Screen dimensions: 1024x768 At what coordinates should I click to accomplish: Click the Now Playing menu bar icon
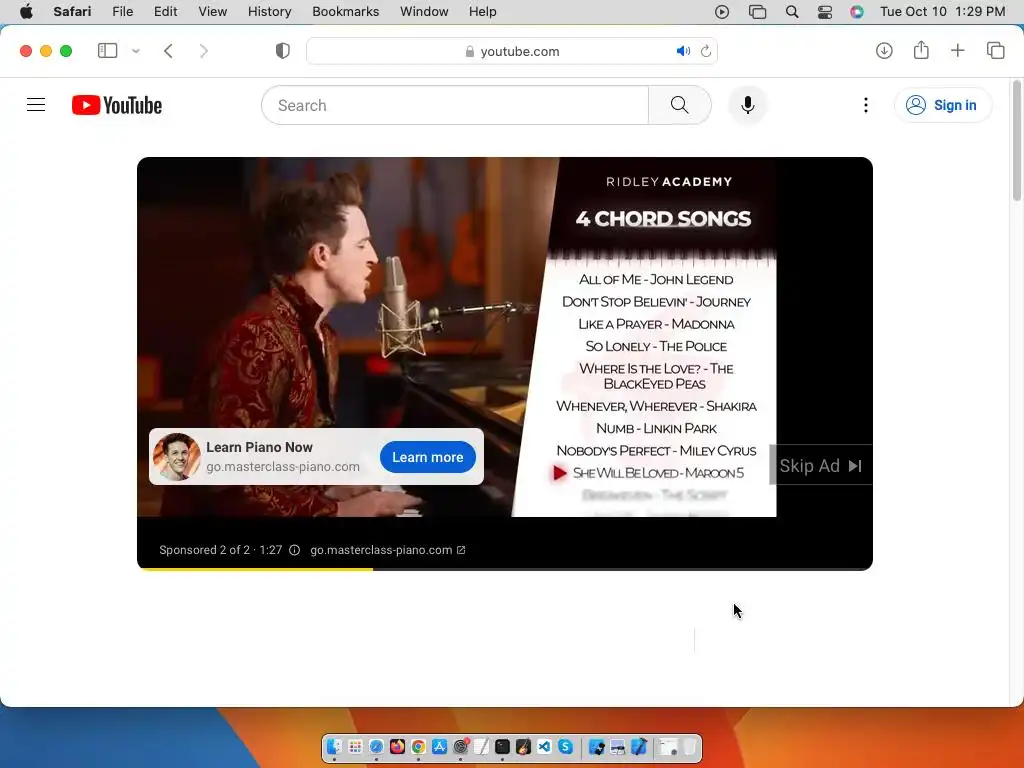pyautogui.click(x=722, y=11)
